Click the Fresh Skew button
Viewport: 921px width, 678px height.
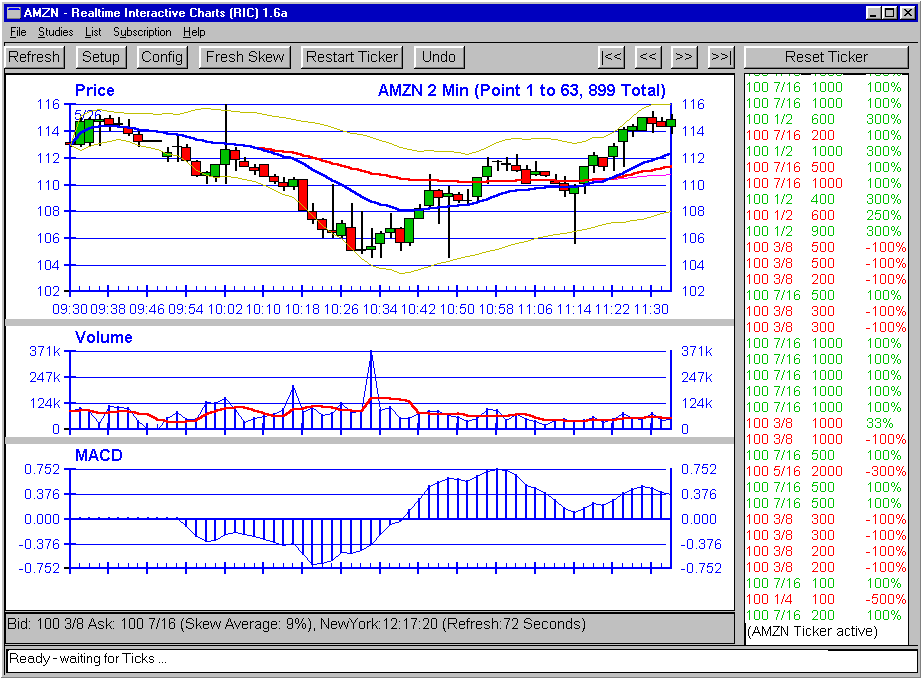click(x=246, y=57)
